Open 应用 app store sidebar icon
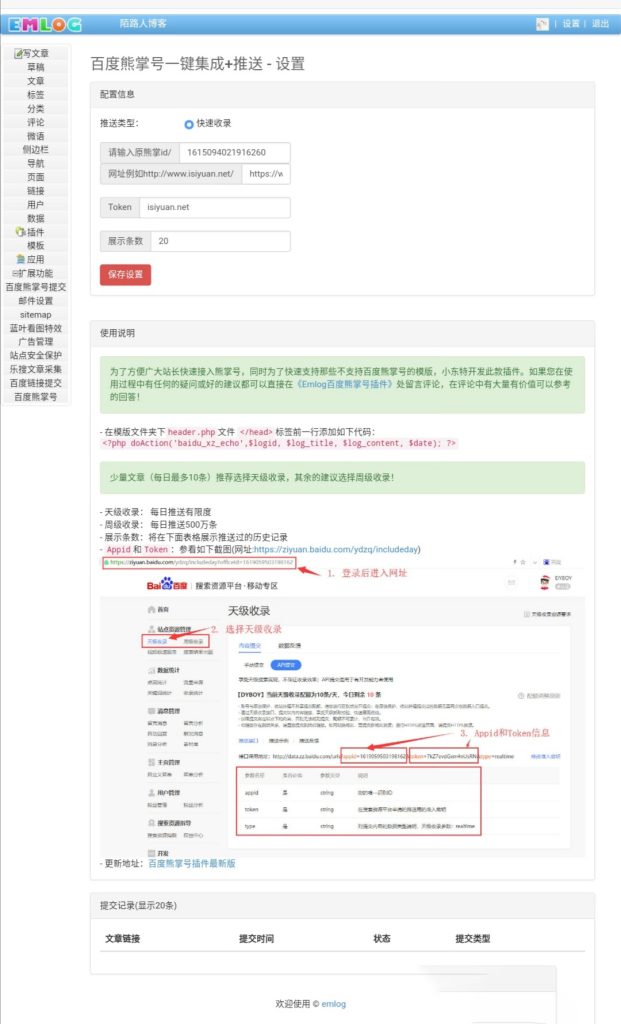Image resolution: width=621 pixels, height=1024 pixels. pyautogui.click(x=22, y=259)
